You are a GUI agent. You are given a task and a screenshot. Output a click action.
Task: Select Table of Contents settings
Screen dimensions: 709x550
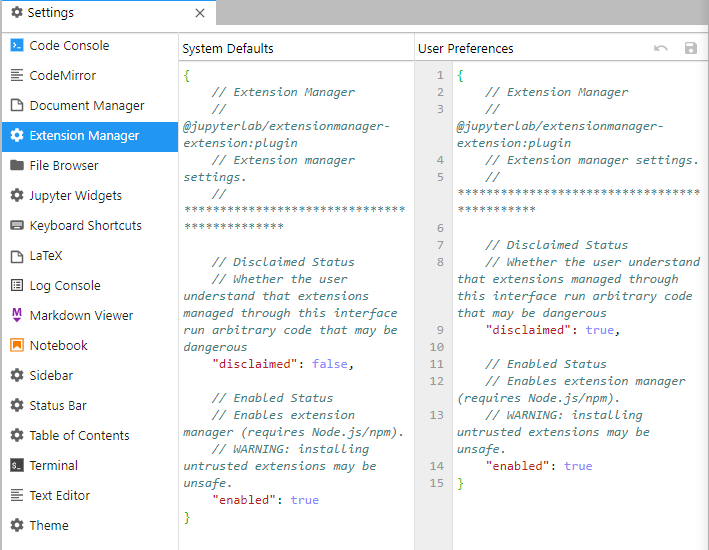(x=90, y=436)
